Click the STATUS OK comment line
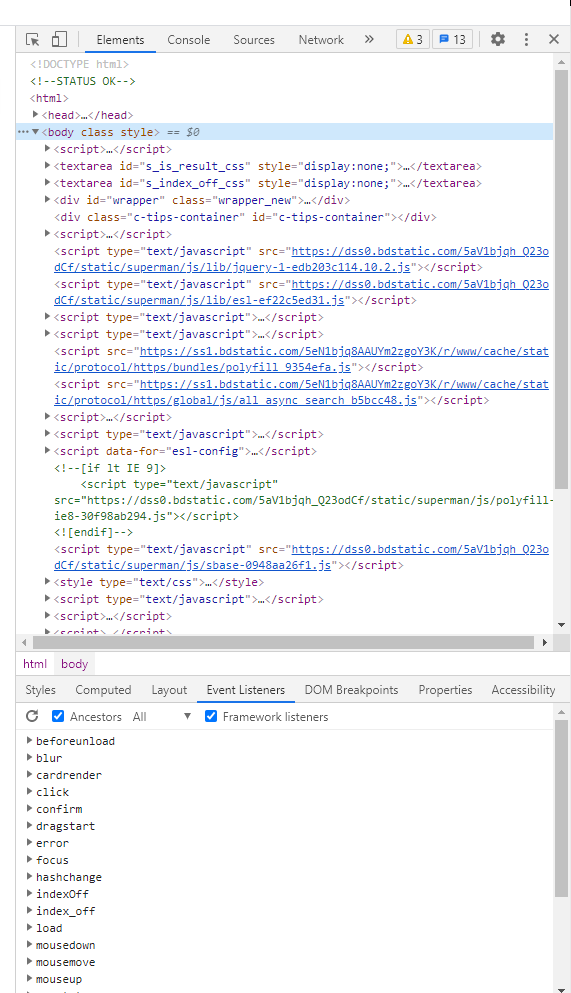The image size is (571, 993). click(82, 81)
